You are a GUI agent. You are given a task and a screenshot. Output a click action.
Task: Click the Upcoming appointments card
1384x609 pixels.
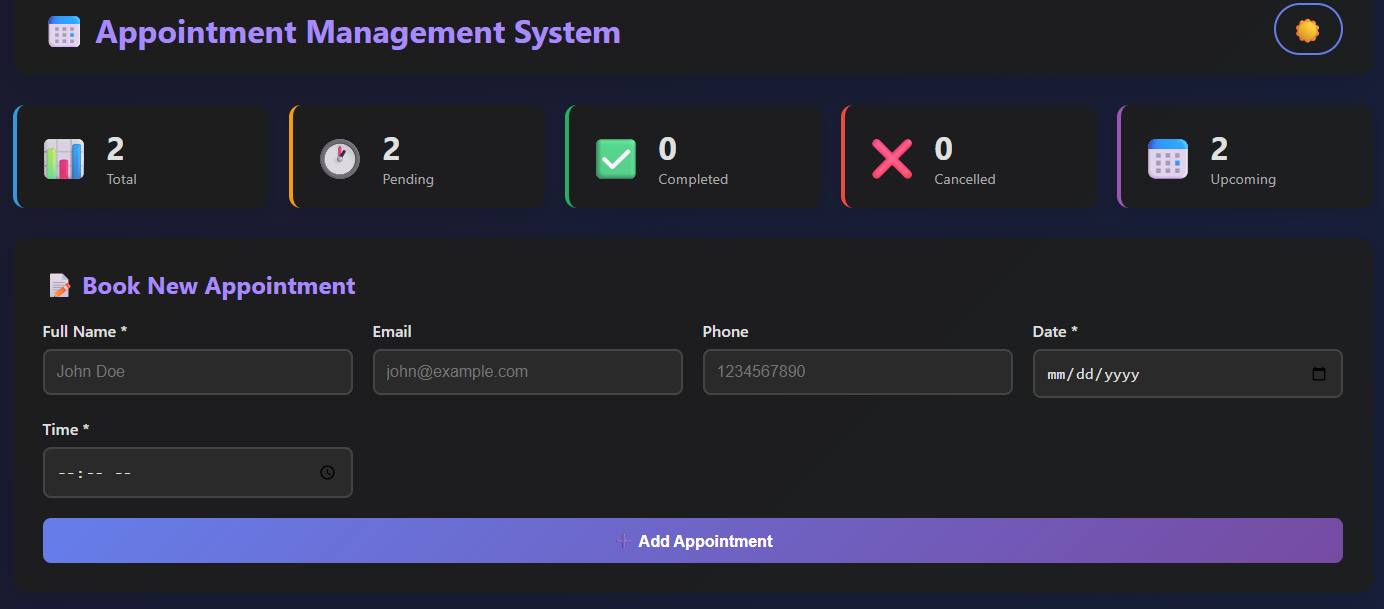pos(1244,156)
